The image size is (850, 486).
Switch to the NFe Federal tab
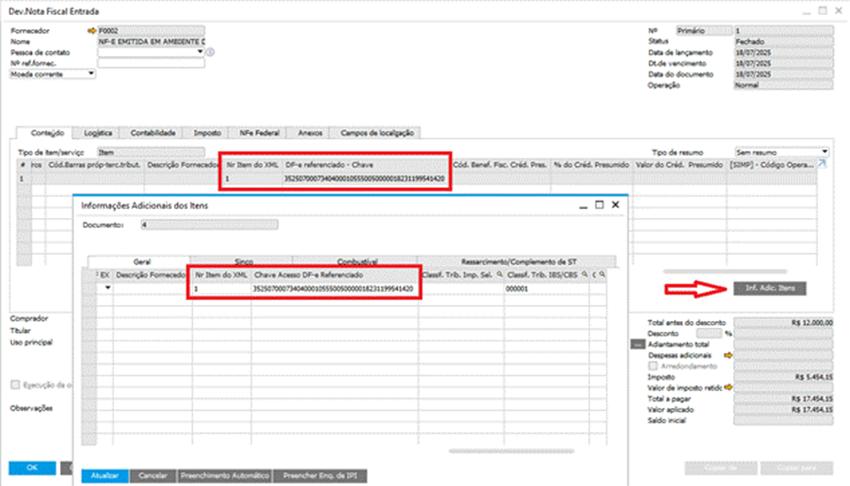pos(257,132)
